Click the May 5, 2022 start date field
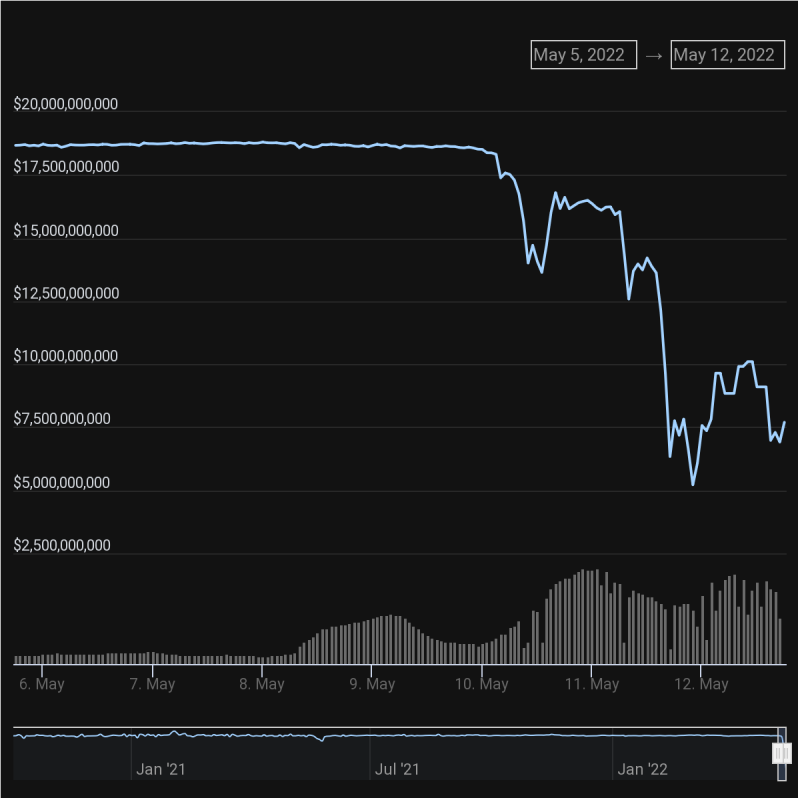This screenshot has height=800, width=800. coord(583,55)
